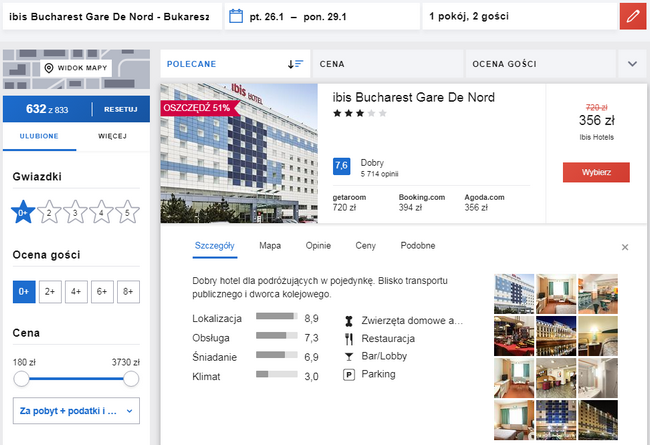This screenshot has width=650, height=445.
Task: Open the 1 pokój, 2 gości selector
Action: point(520,17)
